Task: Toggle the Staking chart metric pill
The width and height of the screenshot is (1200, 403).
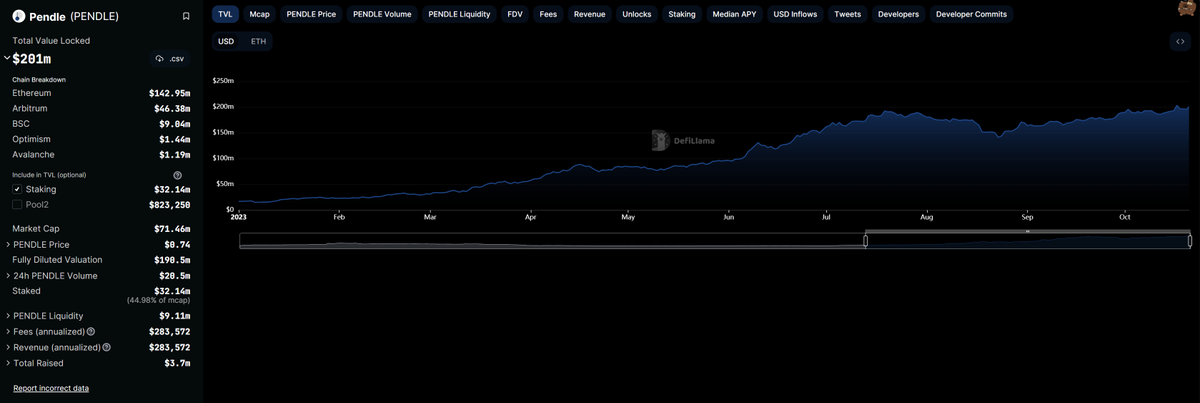Action: click(x=682, y=14)
